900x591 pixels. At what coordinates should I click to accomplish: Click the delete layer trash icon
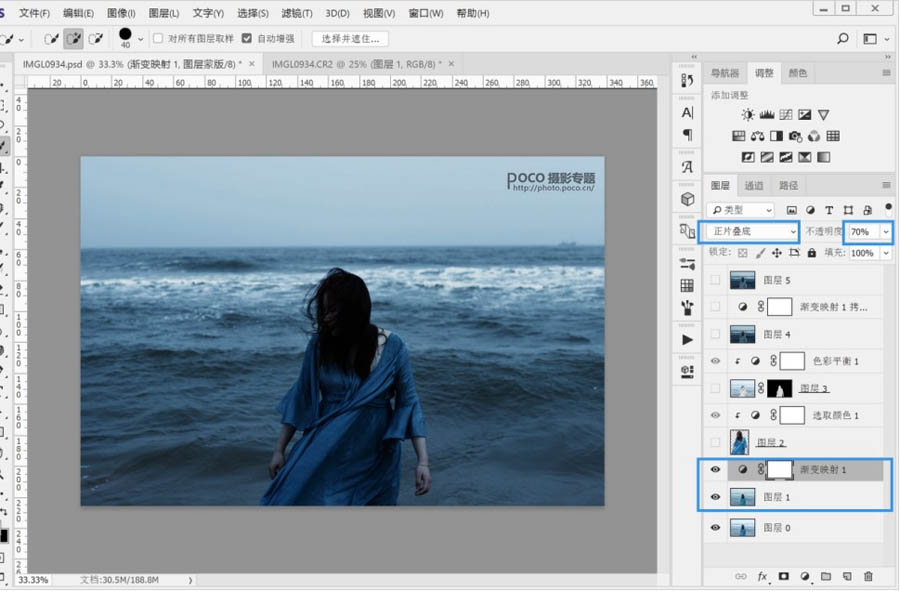pos(868,576)
